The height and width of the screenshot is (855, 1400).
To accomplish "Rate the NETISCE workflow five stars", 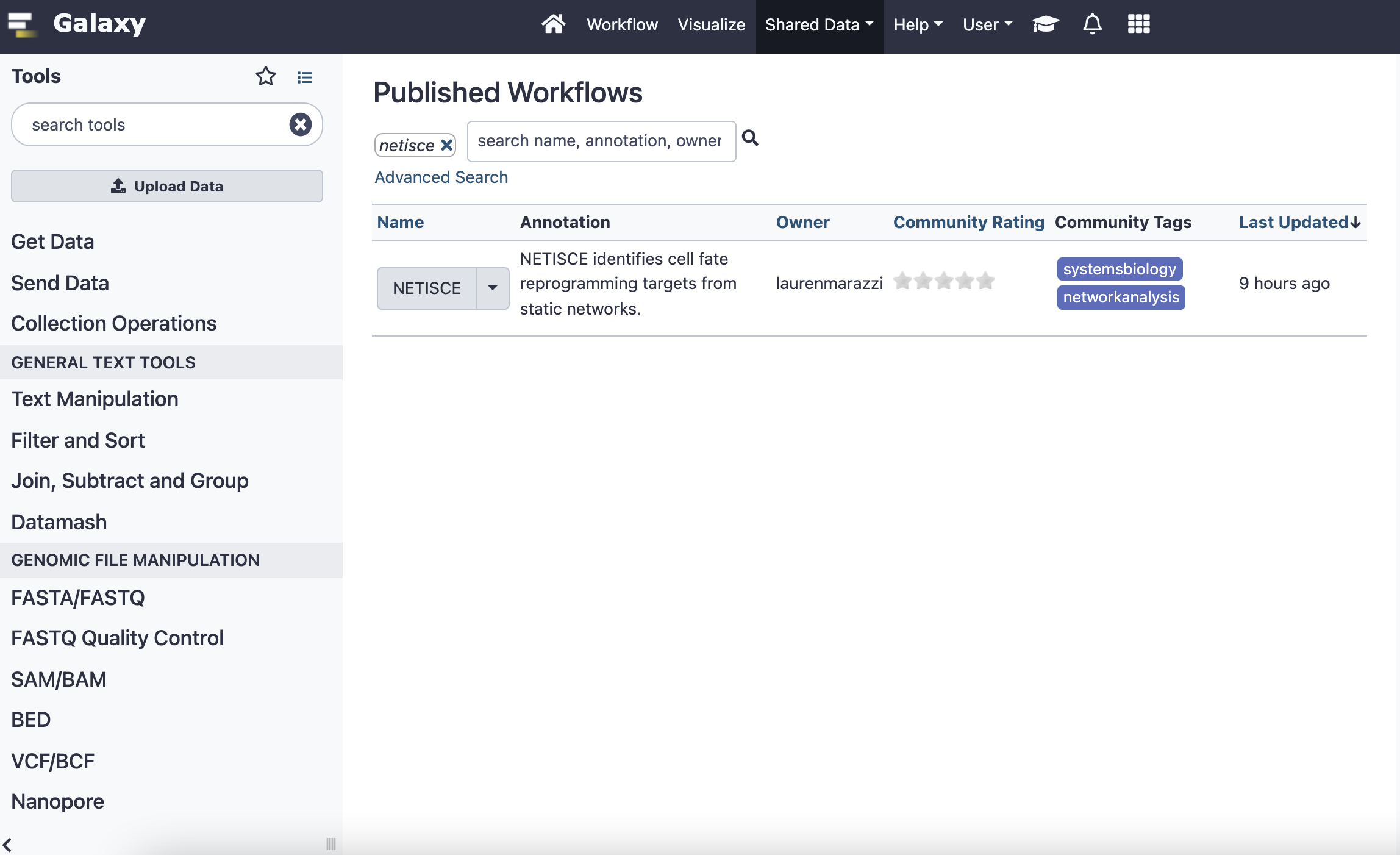I will [985, 281].
